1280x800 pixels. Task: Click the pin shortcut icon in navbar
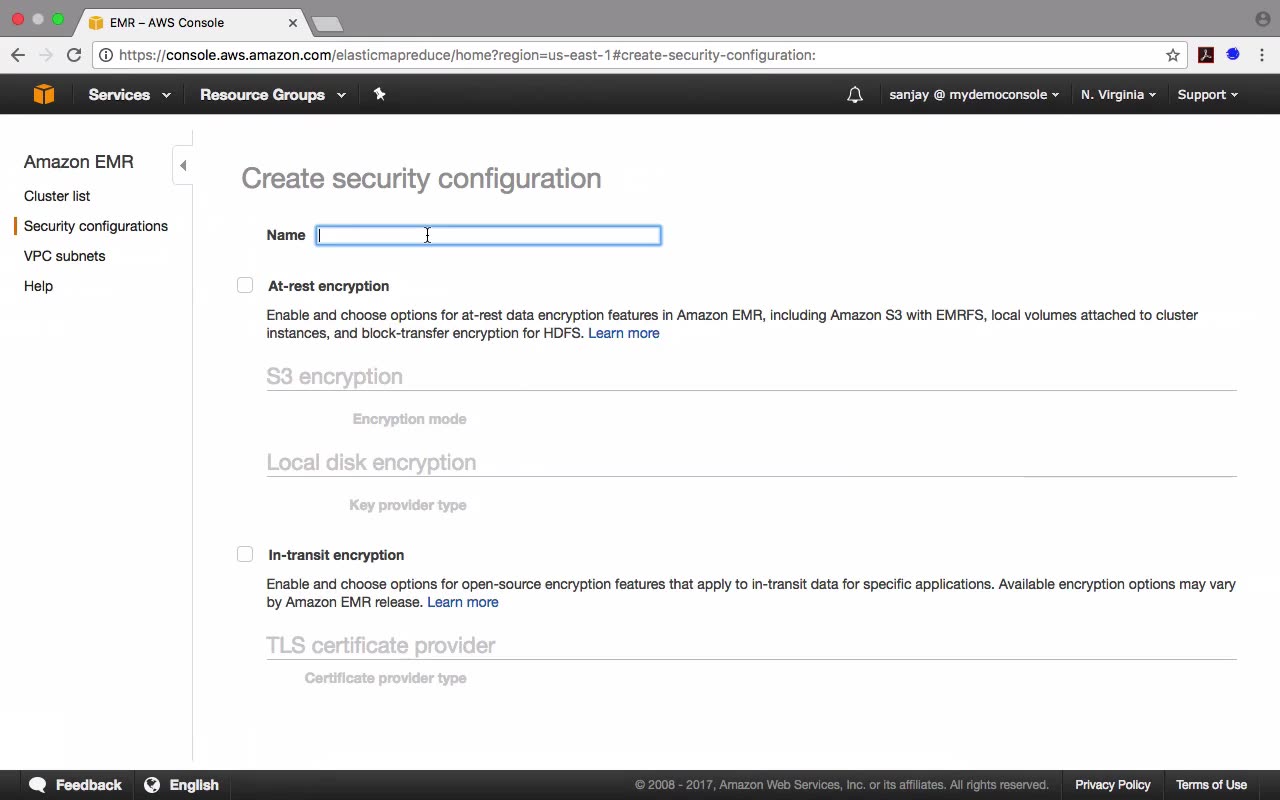coord(379,94)
